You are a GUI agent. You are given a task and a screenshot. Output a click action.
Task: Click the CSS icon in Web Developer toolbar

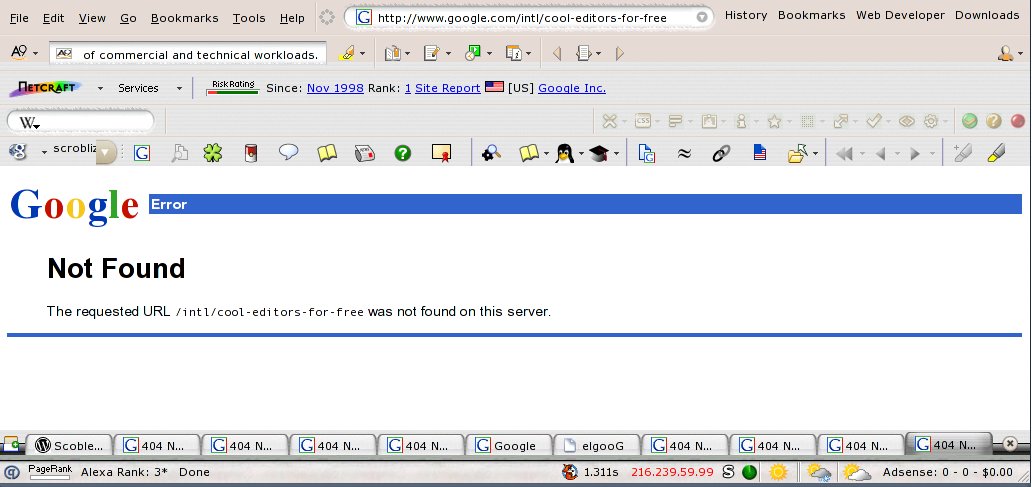point(642,120)
